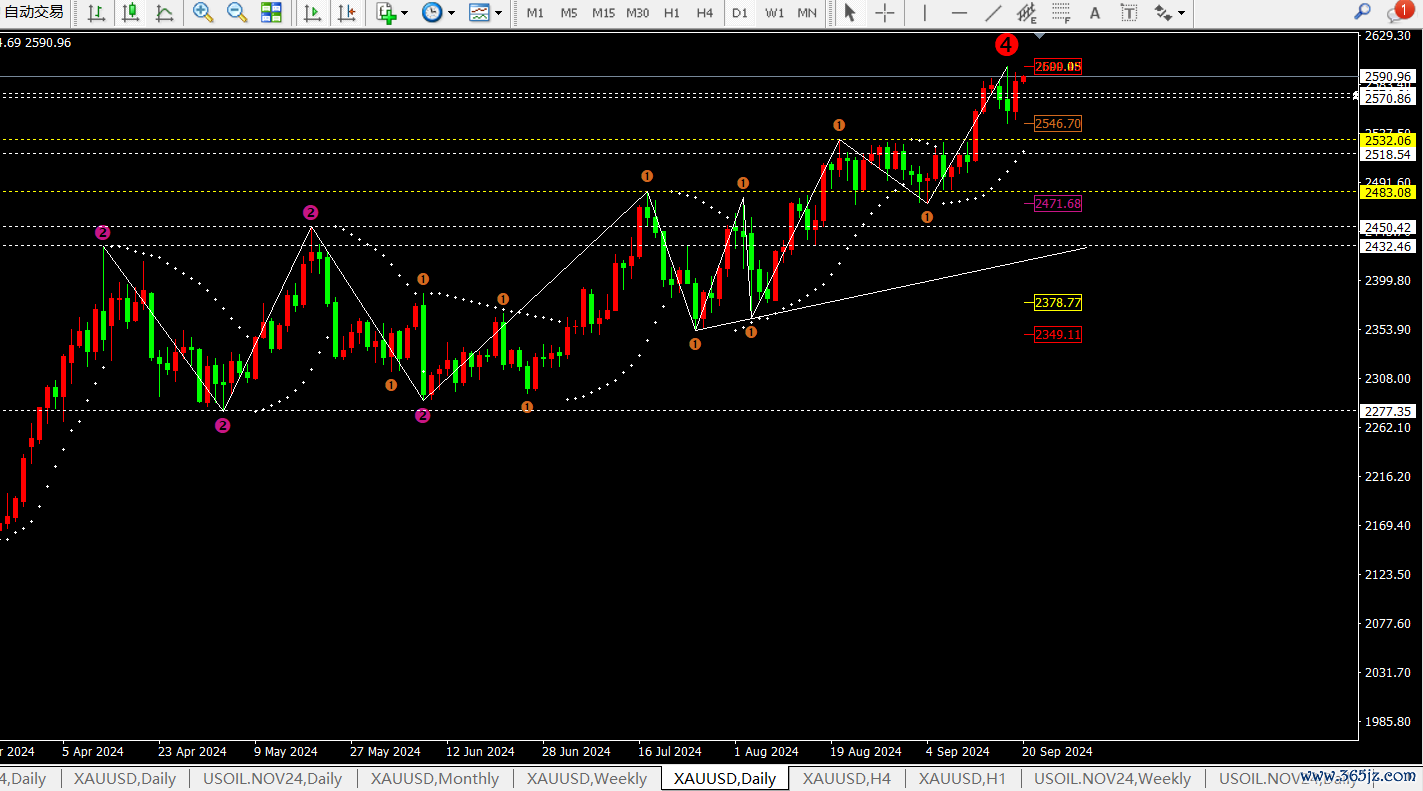Image resolution: width=1423 pixels, height=791 pixels.
Task: Select the vertical line drawing tool
Action: click(924, 13)
